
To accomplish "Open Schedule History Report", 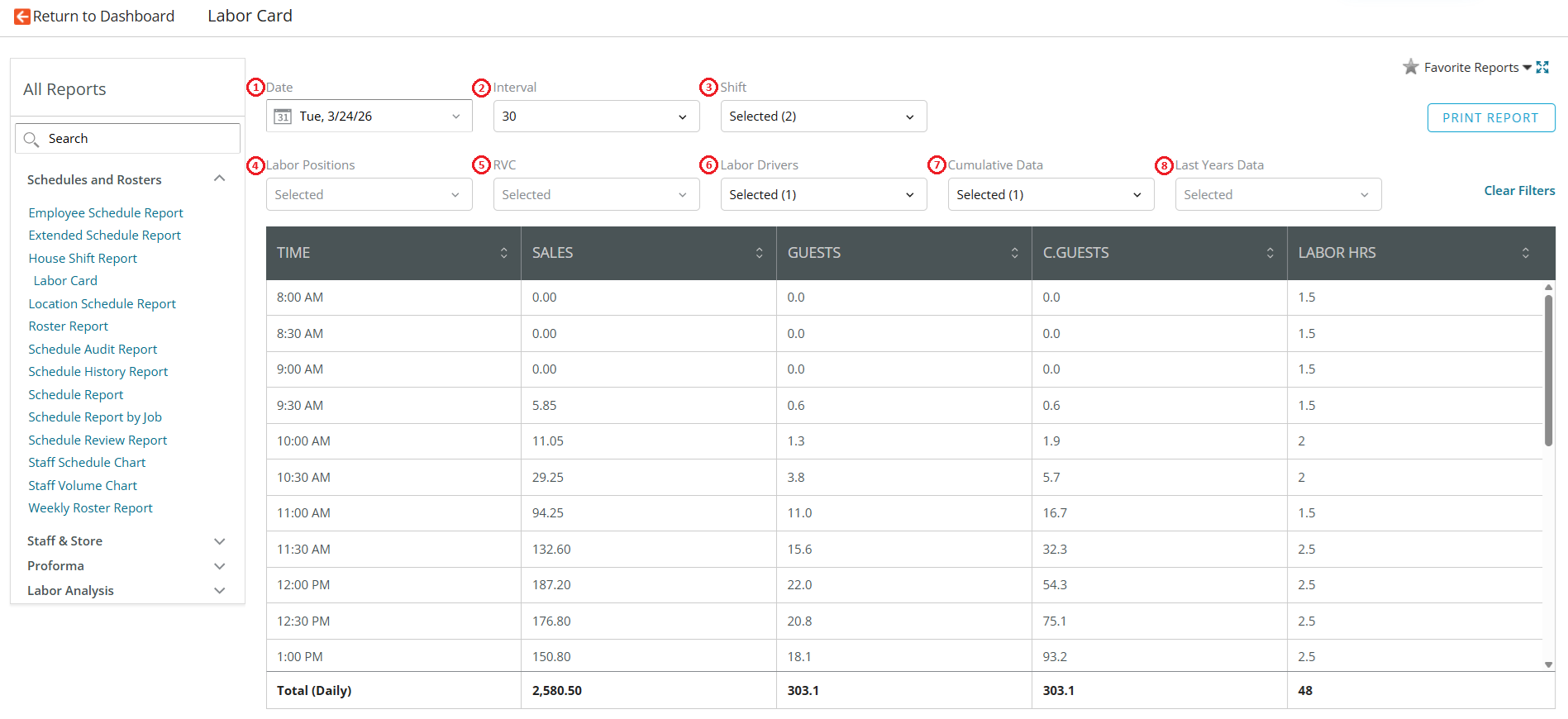I will point(98,372).
